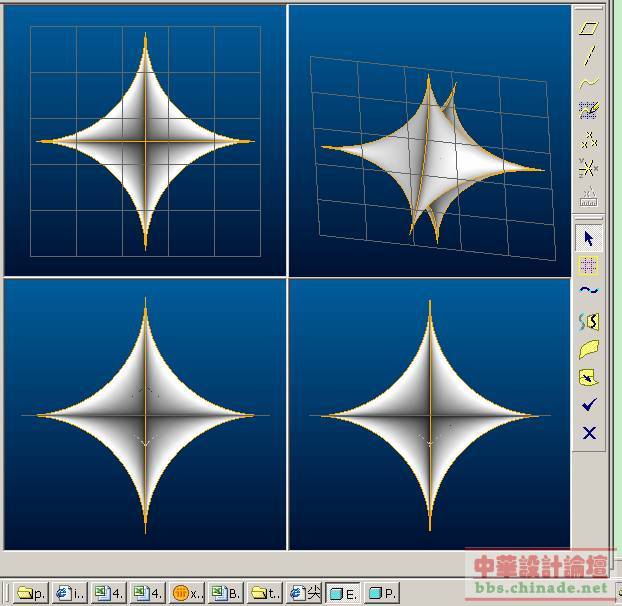Click the perspective 3D star viewport
The image size is (622, 606).
tap(430, 140)
